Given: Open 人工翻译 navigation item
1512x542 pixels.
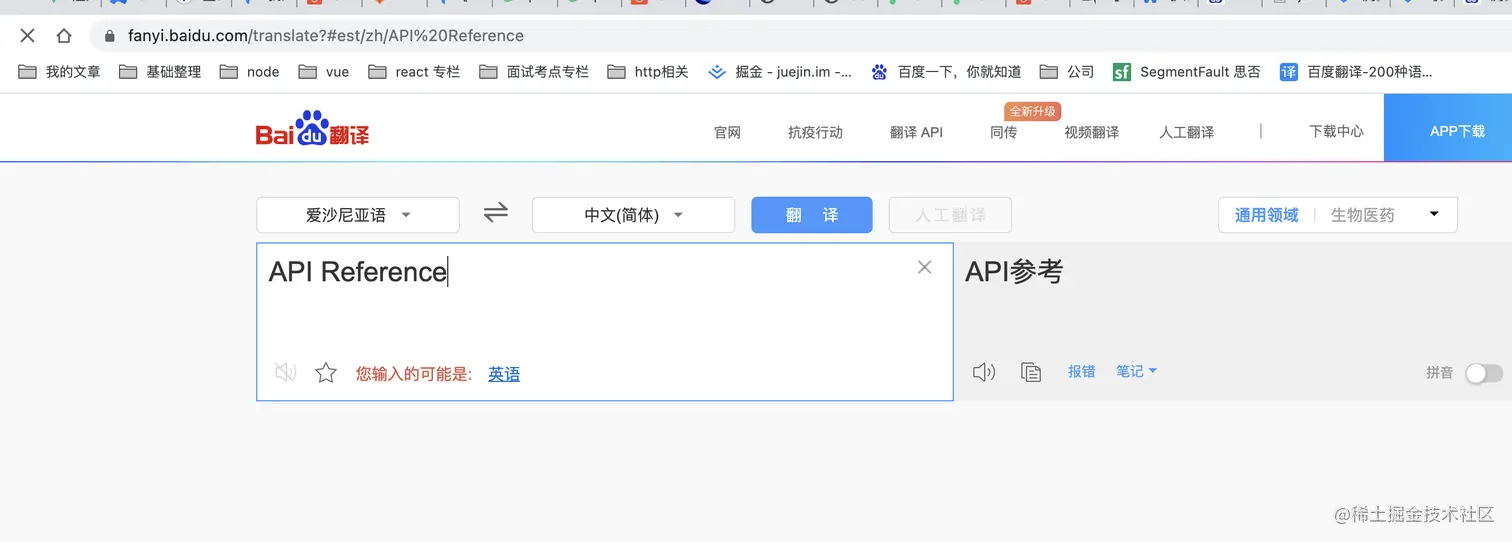Looking at the screenshot, I should (1186, 132).
